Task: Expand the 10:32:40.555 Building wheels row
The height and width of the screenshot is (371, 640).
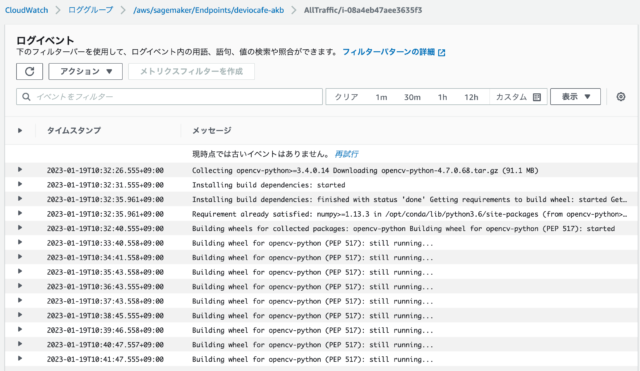Action: pyautogui.click(x=20, y=228)
